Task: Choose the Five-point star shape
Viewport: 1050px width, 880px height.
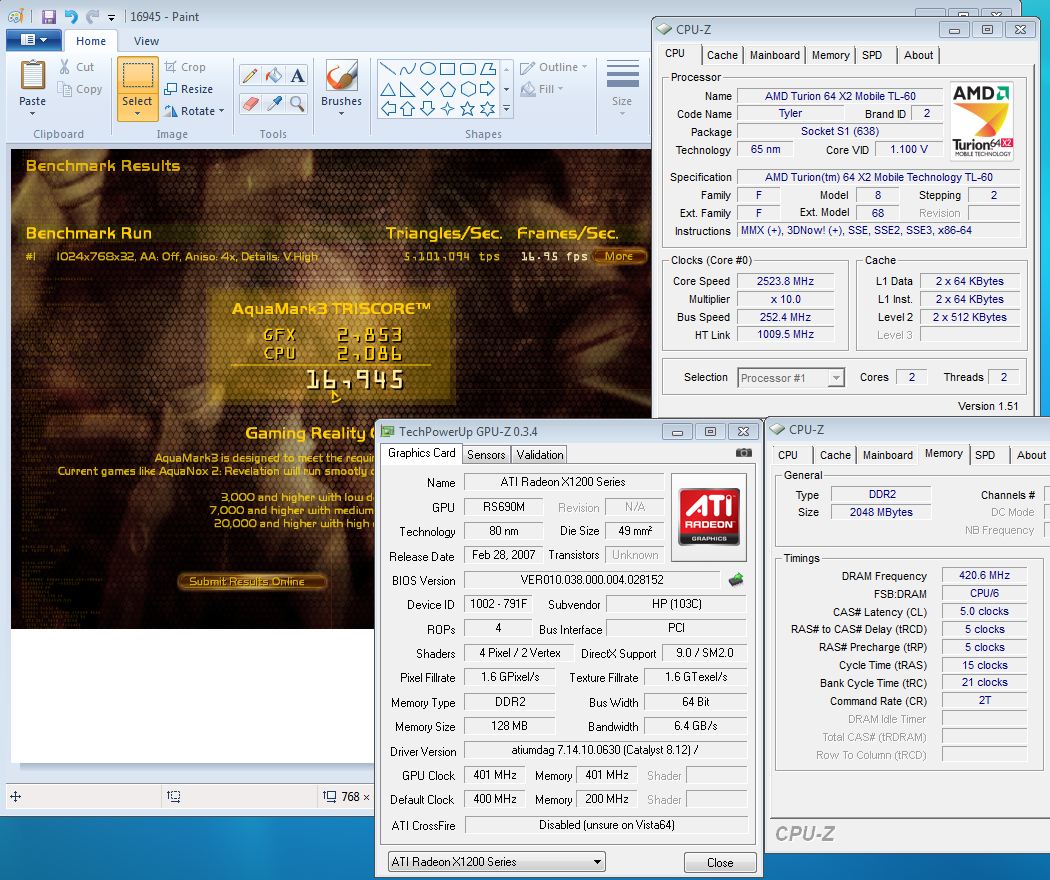Action: coord(468,108)
